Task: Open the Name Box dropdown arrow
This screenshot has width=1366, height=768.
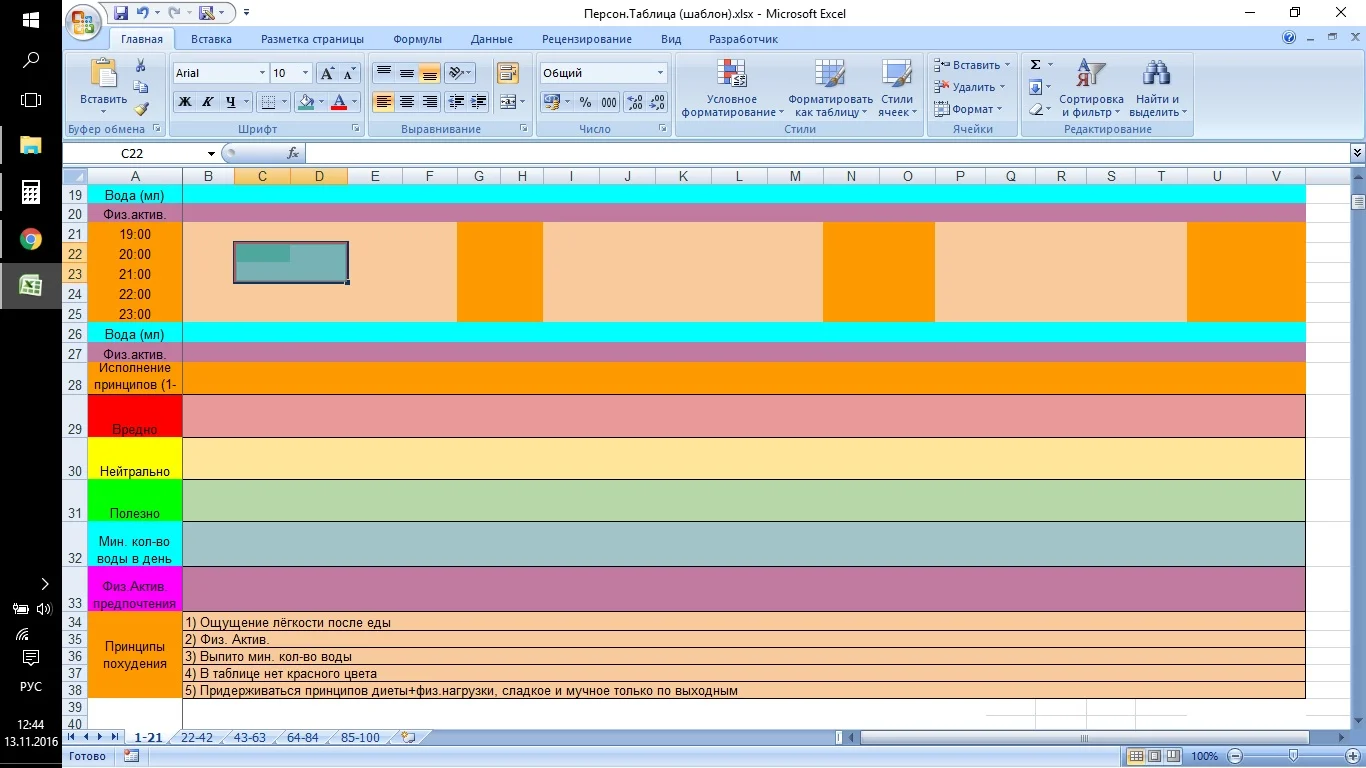Action: click(211, 154)
